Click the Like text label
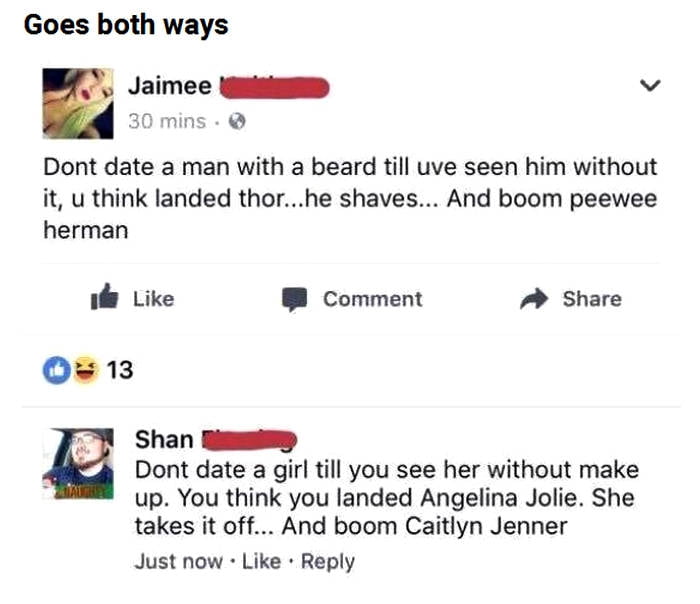Image resolution: width=700 pixels, height=604 pixels. pyautogui.click(x=154, y=299)
